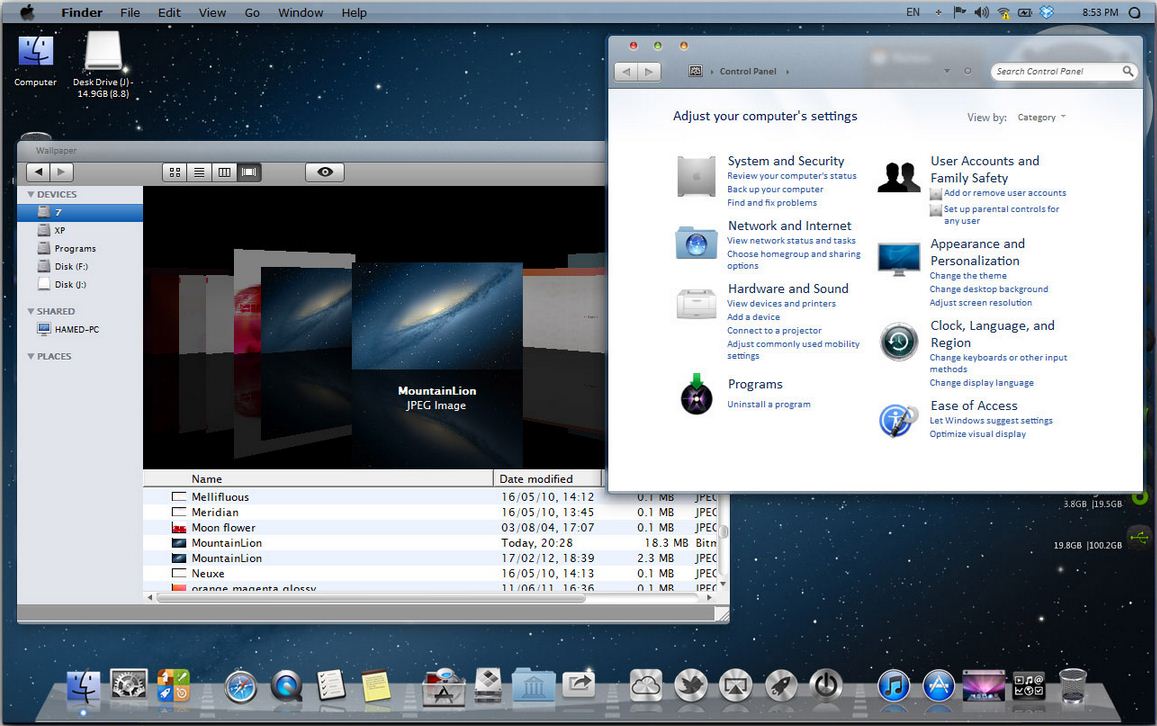Open Reminders checklist in the dock
The height and width of the screenshot is (726, 1157).
(331, 685)
